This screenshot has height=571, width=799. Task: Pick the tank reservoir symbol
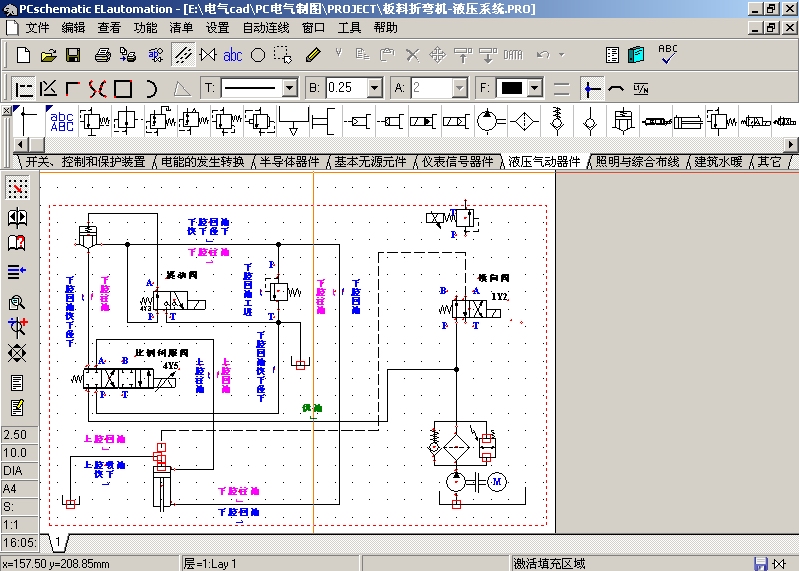coord(293,121)
